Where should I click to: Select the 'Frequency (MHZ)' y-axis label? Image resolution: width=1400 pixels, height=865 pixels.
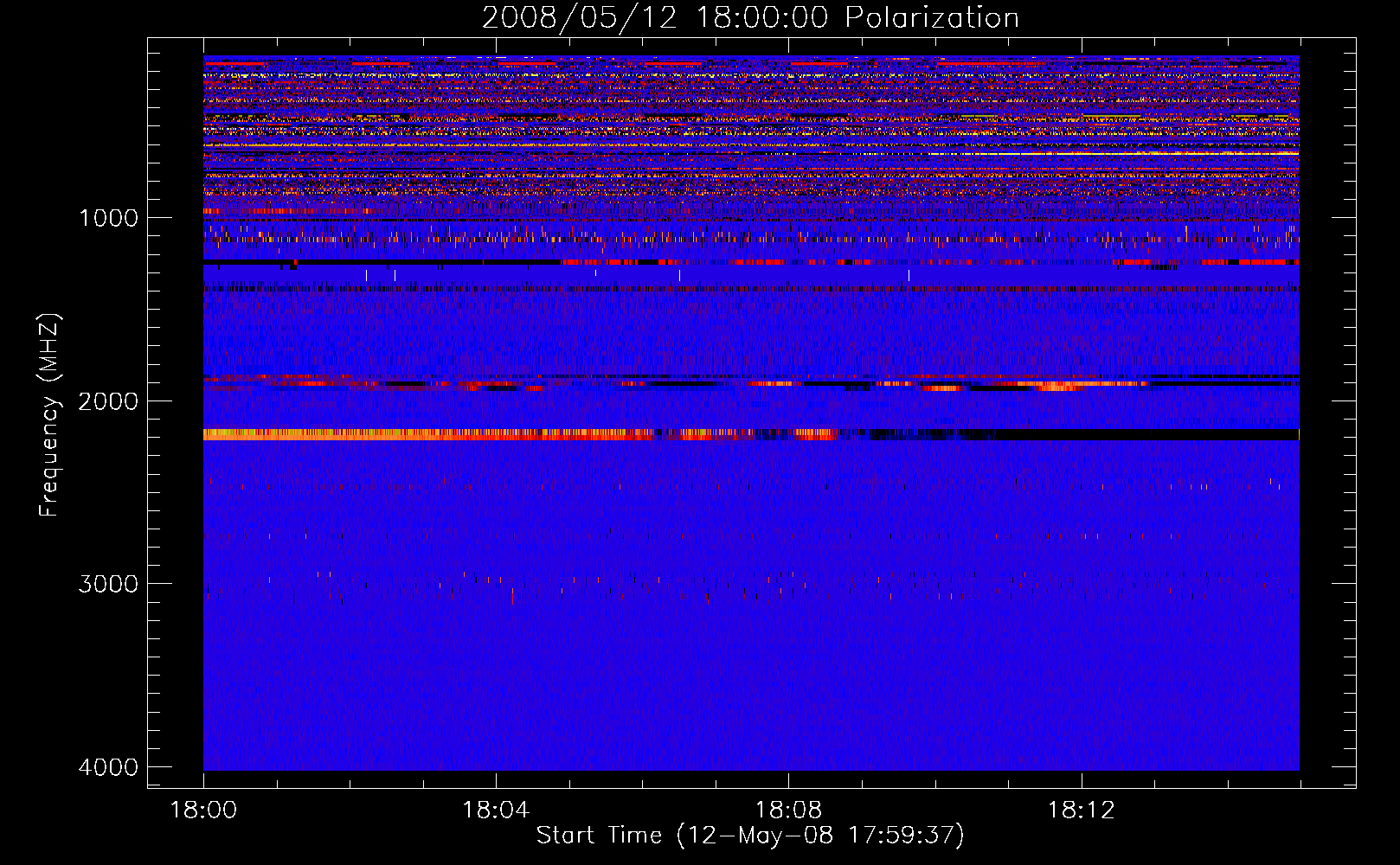[x=49, y=415]
